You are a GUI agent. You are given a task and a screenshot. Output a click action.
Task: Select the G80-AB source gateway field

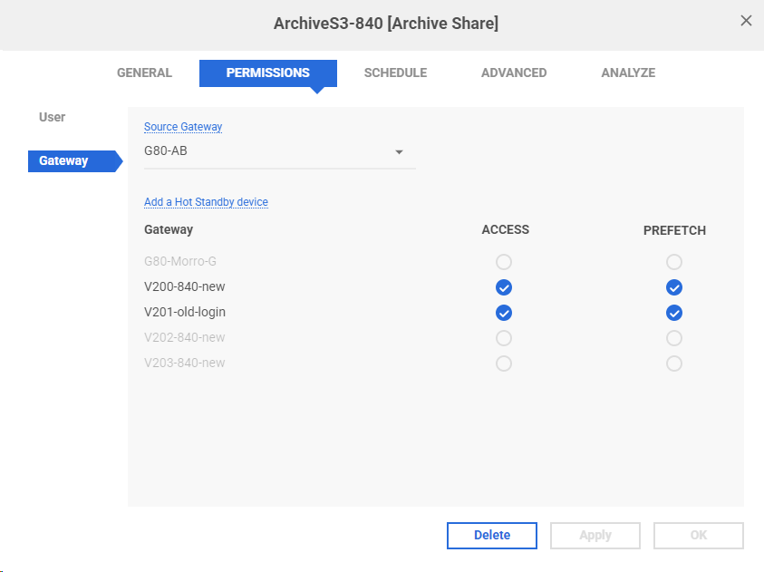click(280, 152)
